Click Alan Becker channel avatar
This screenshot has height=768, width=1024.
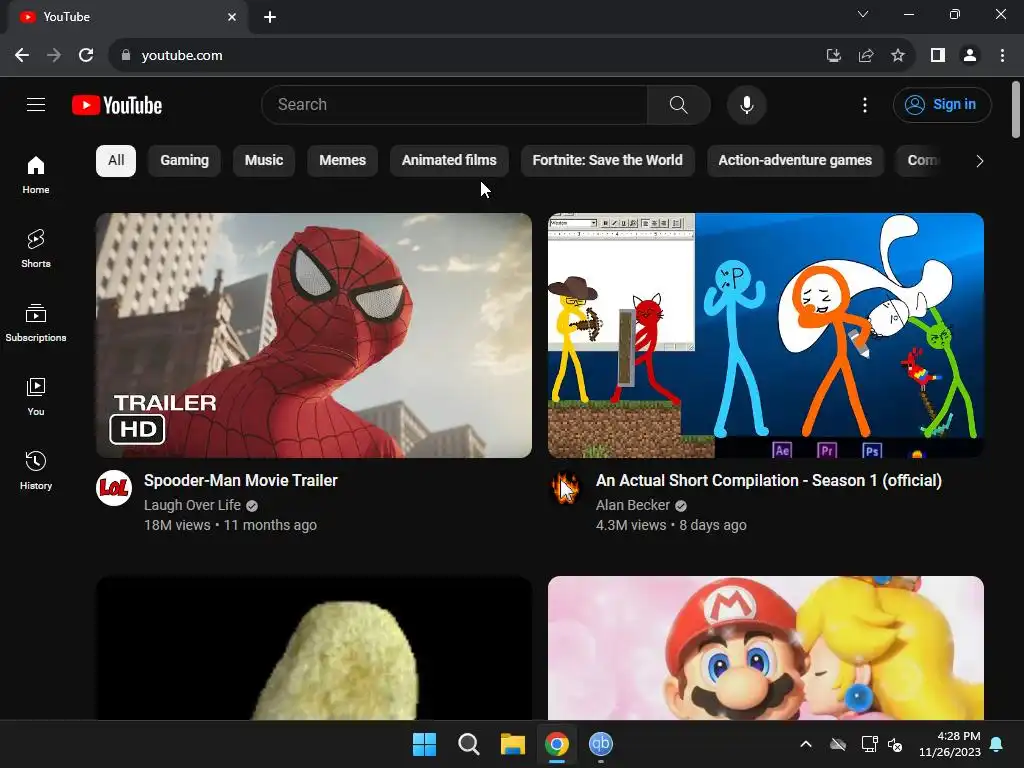tap(566, 488)
